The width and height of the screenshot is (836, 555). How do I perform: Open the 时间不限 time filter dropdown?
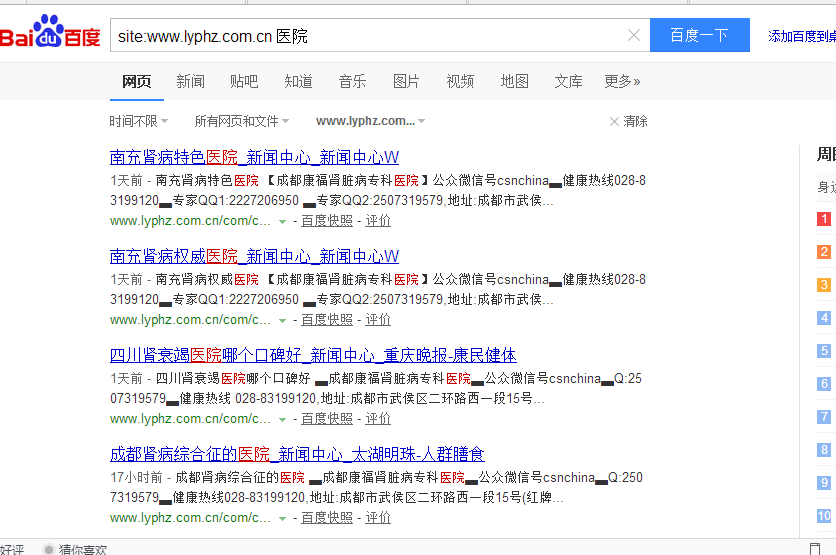click(x=139, y=121)
